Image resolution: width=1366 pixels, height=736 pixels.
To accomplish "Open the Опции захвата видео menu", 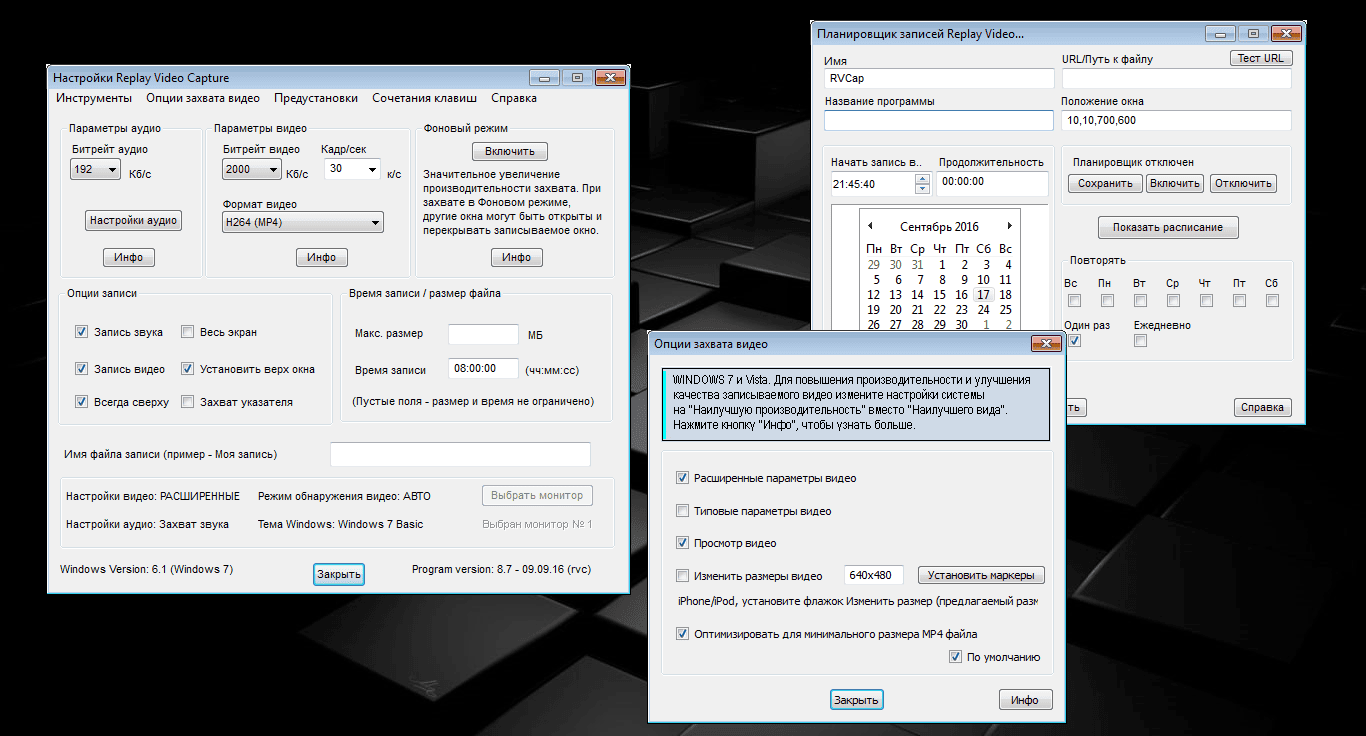I will pos(203,98).
